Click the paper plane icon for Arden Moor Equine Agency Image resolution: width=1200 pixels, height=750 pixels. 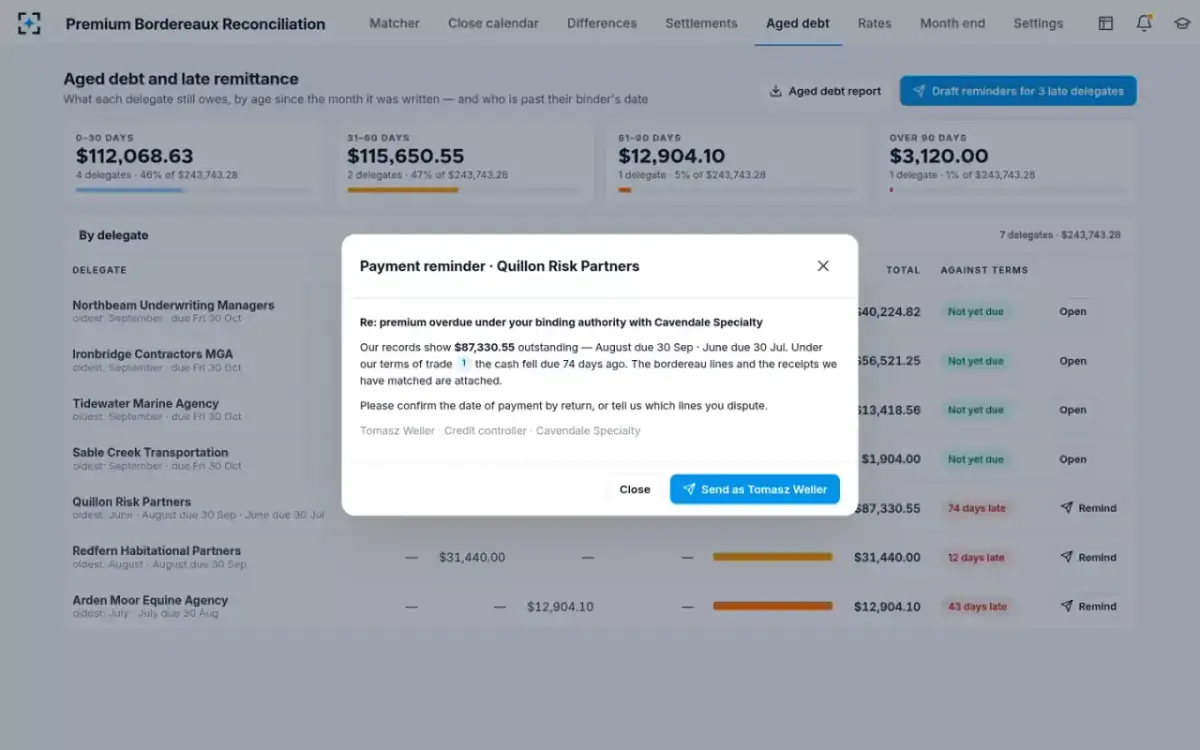pos(1066,606)
